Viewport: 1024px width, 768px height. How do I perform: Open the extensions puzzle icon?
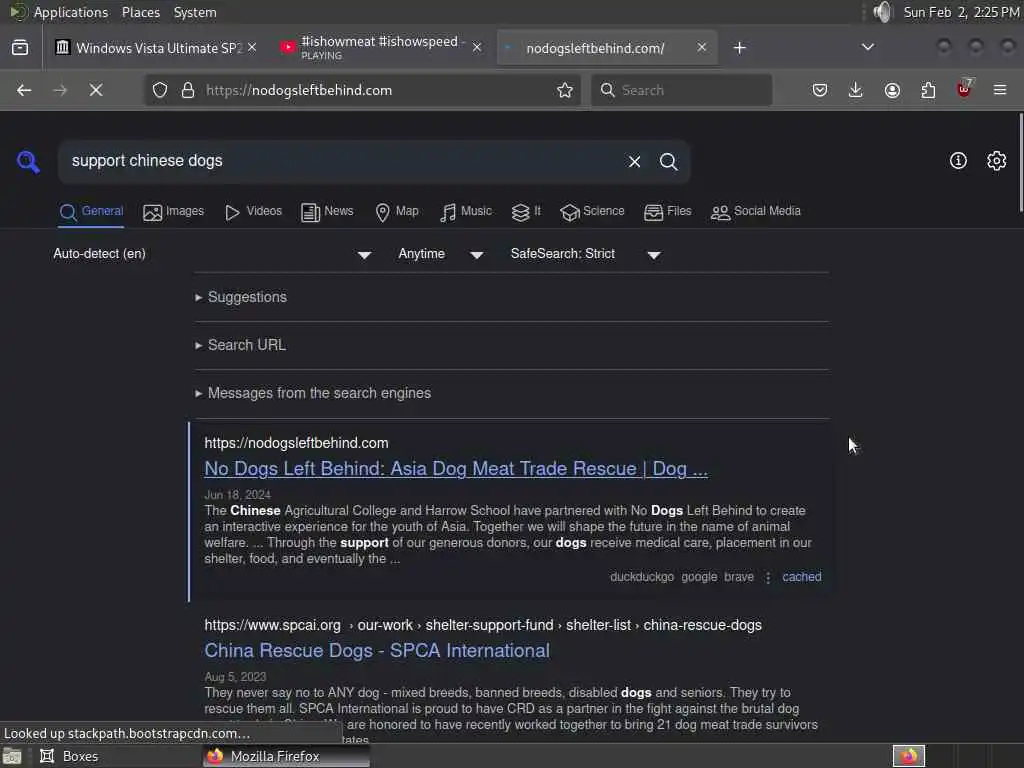click(x=928, y=90)
